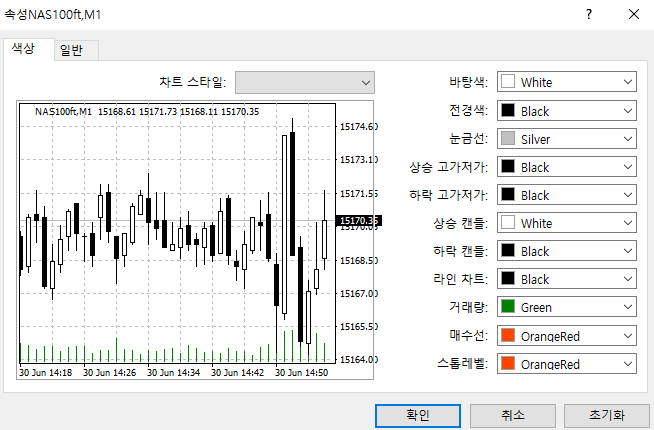Click the 초기화 reset button
The width and height of the screenshot is (654, 430).
(x=607, y=415)
